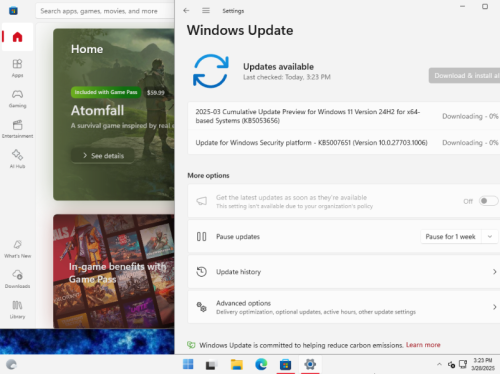Switch to Microsoft Store on taskbar
The height and width of the screenshot is (374, 500).
point(285,365)
